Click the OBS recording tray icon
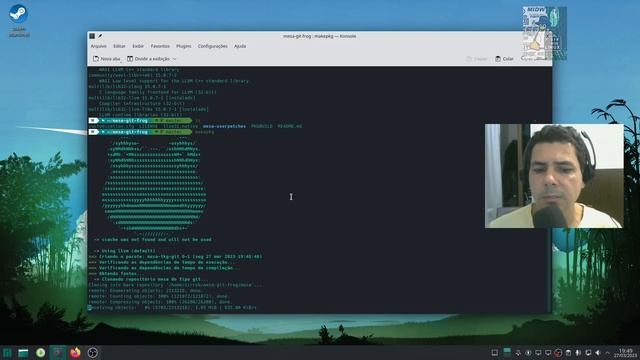Viewport: 640px width, 360px height. coord(558,353)
